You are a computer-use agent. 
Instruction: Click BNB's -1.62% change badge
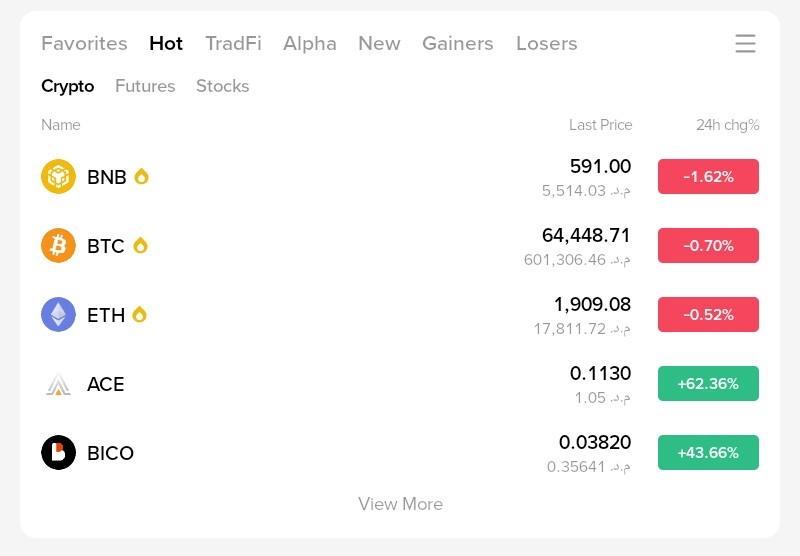point(708,176)
